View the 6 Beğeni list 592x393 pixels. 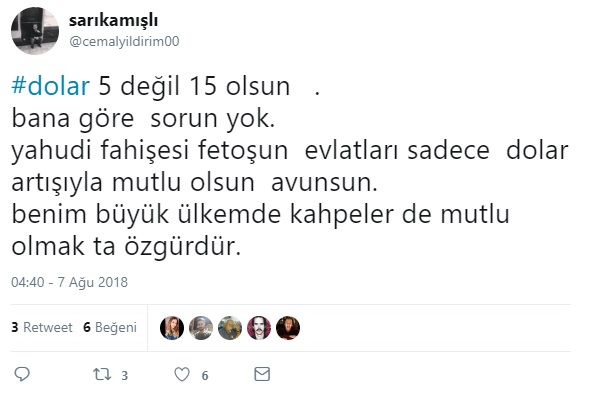110,327
